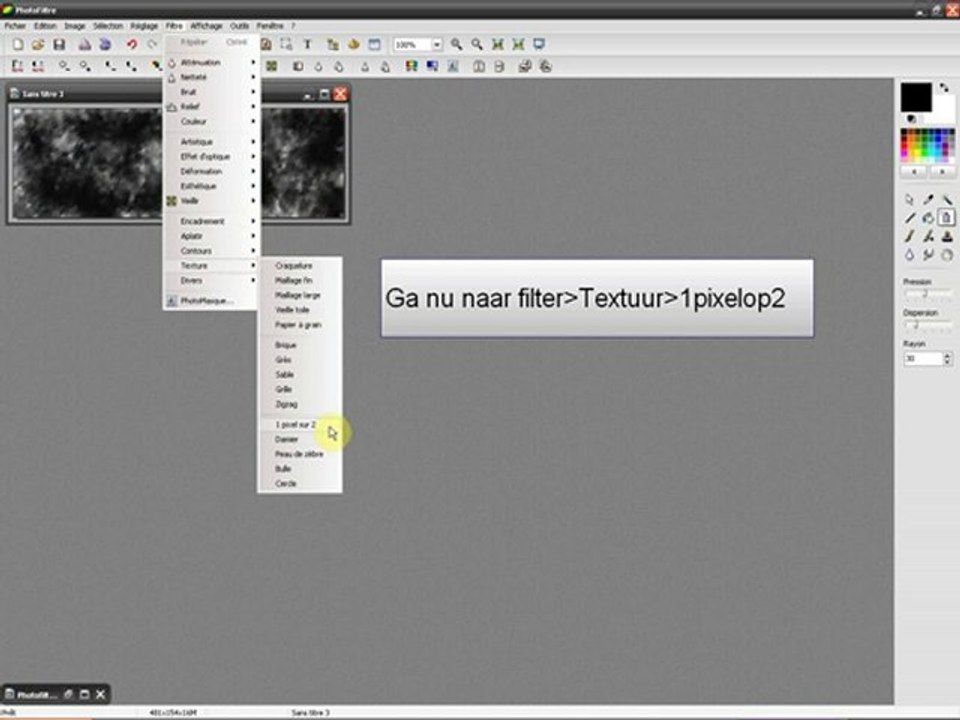Viewport: 960px width, 720px height.
Task: Select the paintbrush tool
Action: click(x=909, y=236)
